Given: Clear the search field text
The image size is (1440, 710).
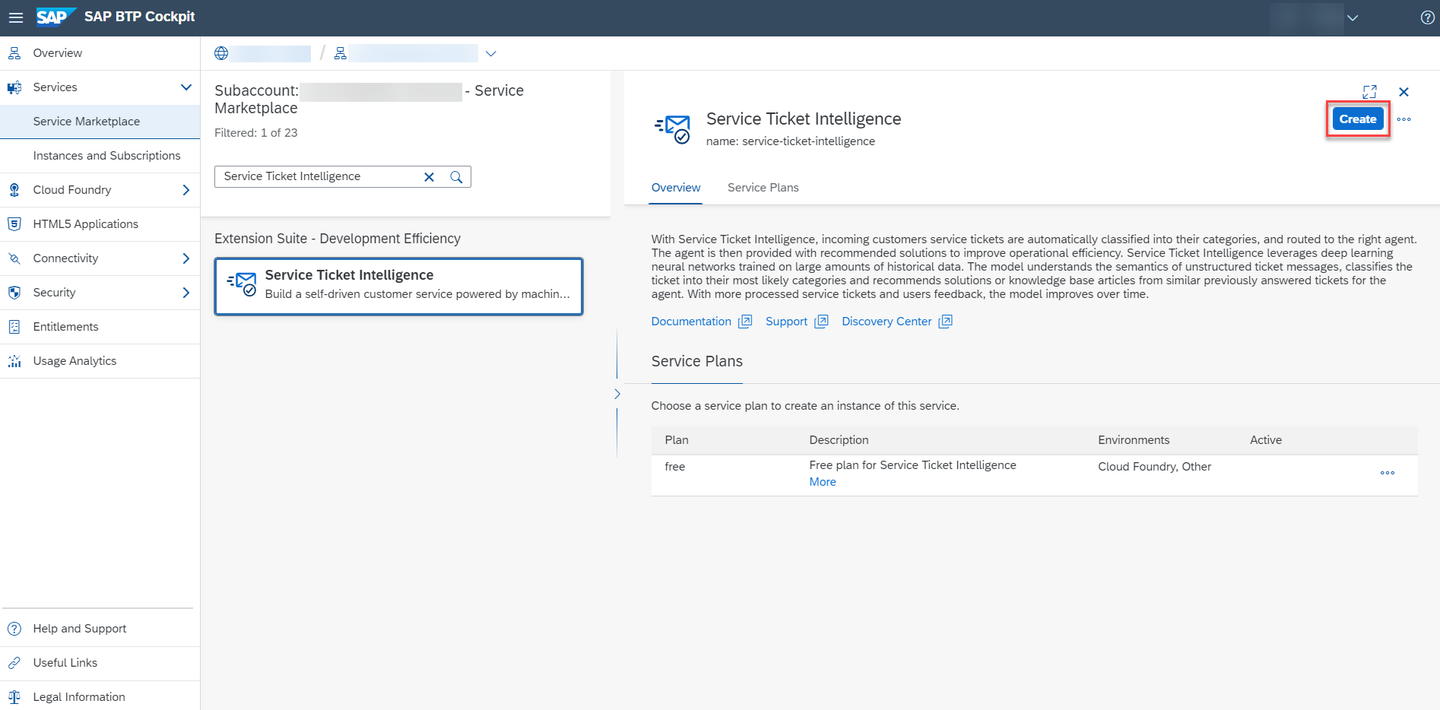Looking at the screenshot, I should 429,177.
